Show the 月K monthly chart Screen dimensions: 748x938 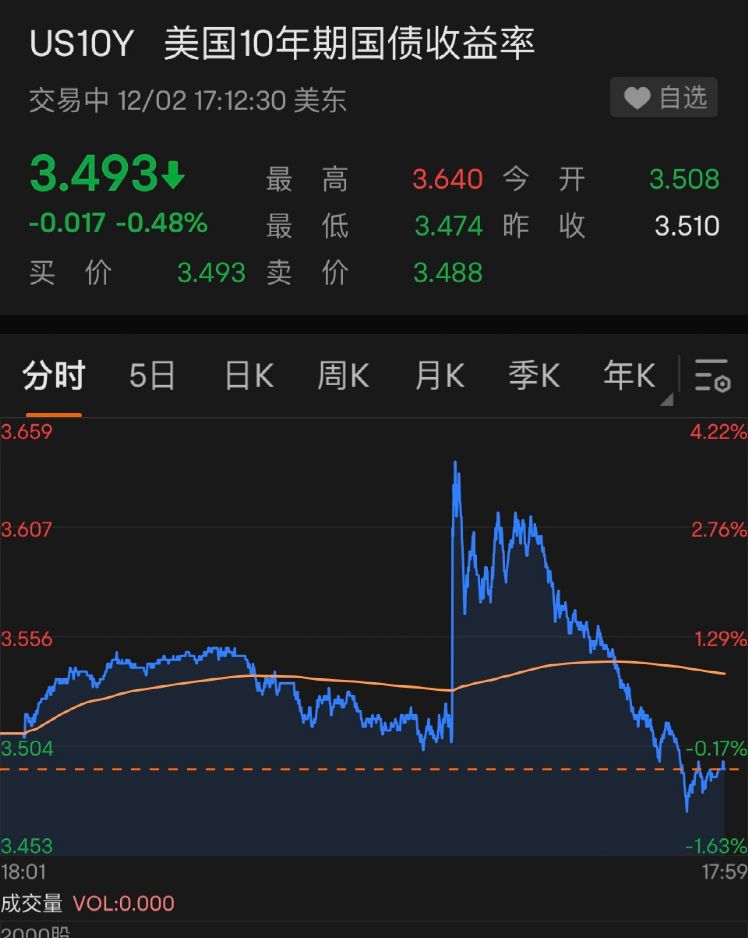[439, 376]
